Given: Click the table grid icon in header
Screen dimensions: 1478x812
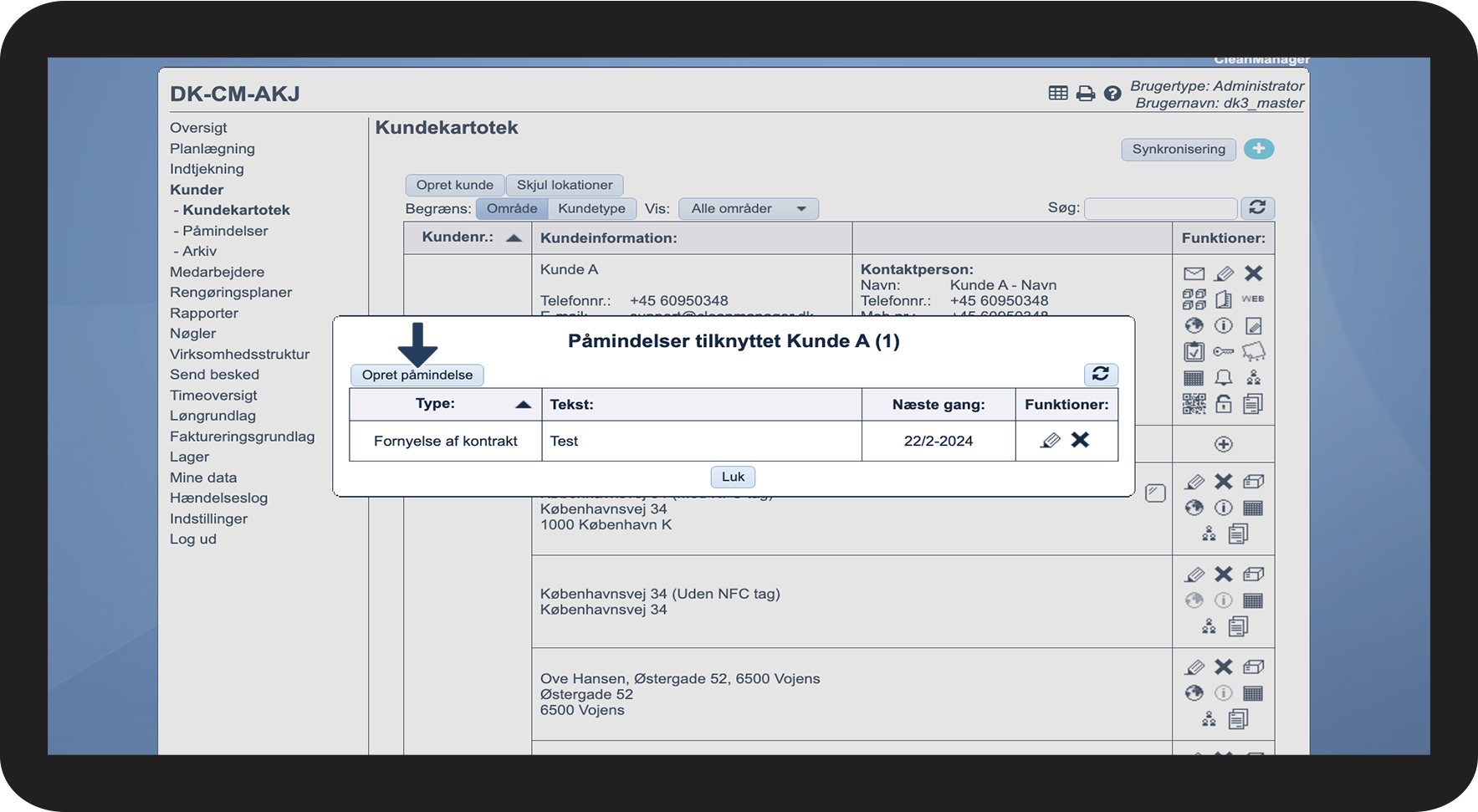Looking at the screenshot, I should point(1058,94).
